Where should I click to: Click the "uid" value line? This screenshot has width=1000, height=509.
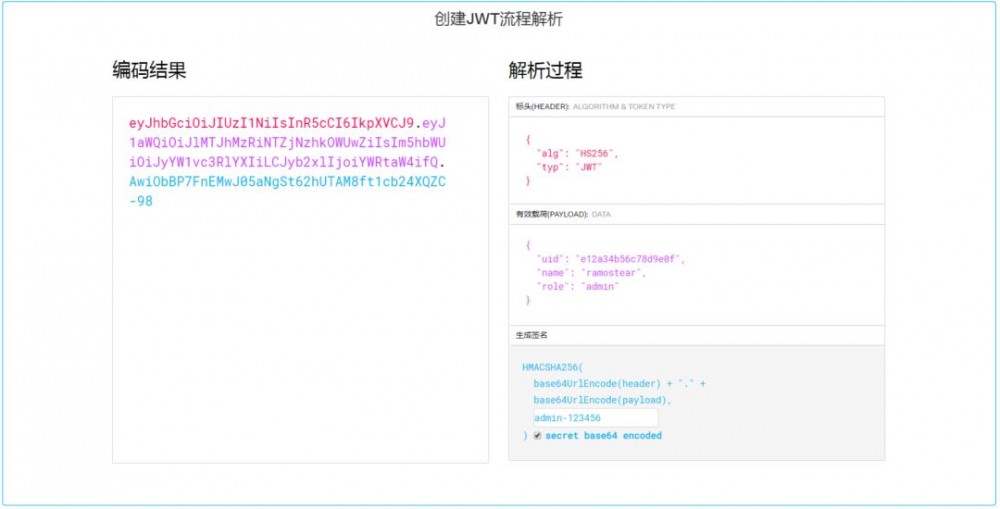pos(611,260)
